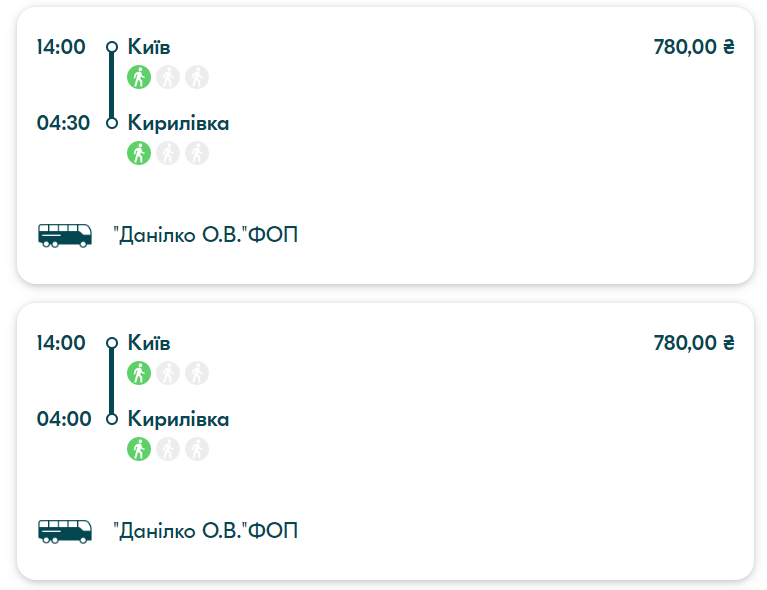Click green pedestrian icon under Київ, 04:00 trip
767x590 pixels.
tap(138, 373)
